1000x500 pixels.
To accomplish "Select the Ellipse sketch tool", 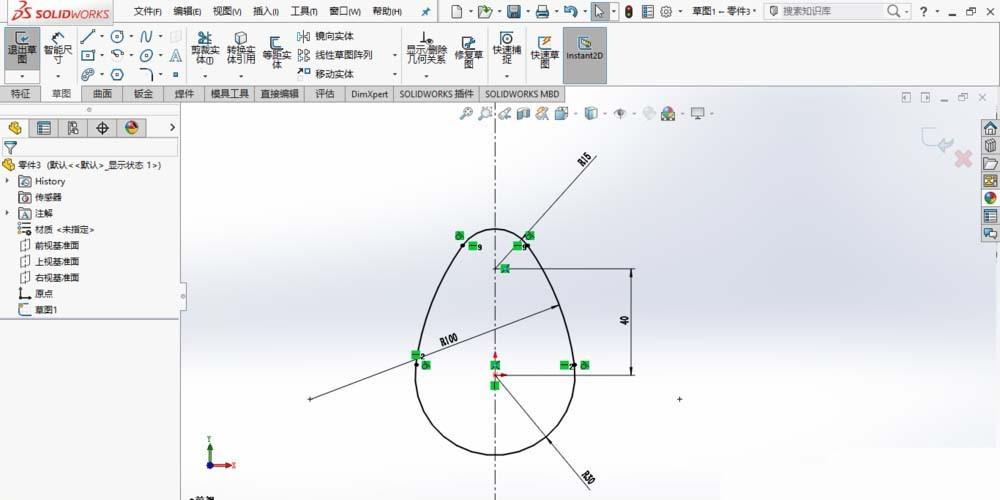I will (x=146, y=55).
